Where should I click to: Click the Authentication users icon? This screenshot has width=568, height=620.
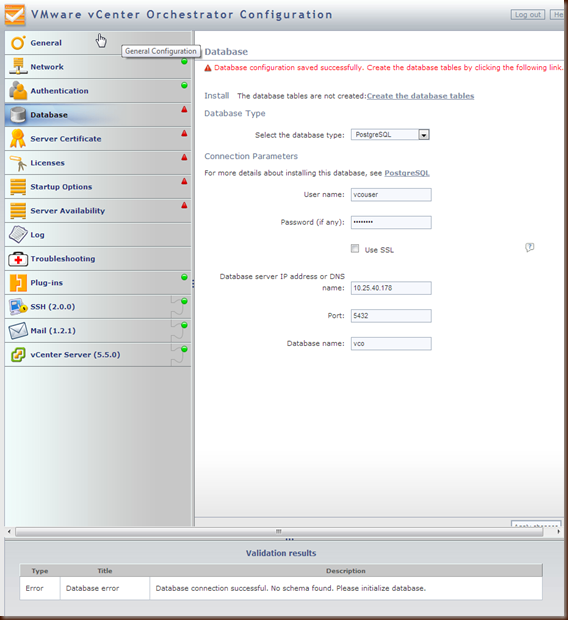pos(18,91)
